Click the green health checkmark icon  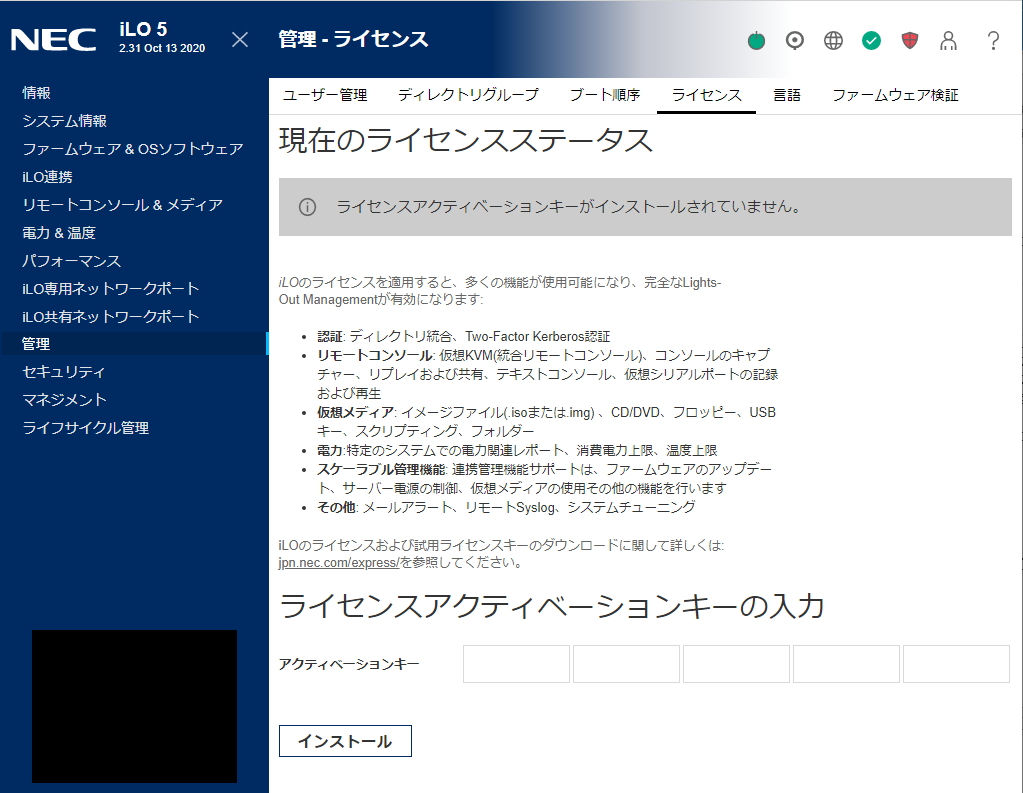[871, 40]
